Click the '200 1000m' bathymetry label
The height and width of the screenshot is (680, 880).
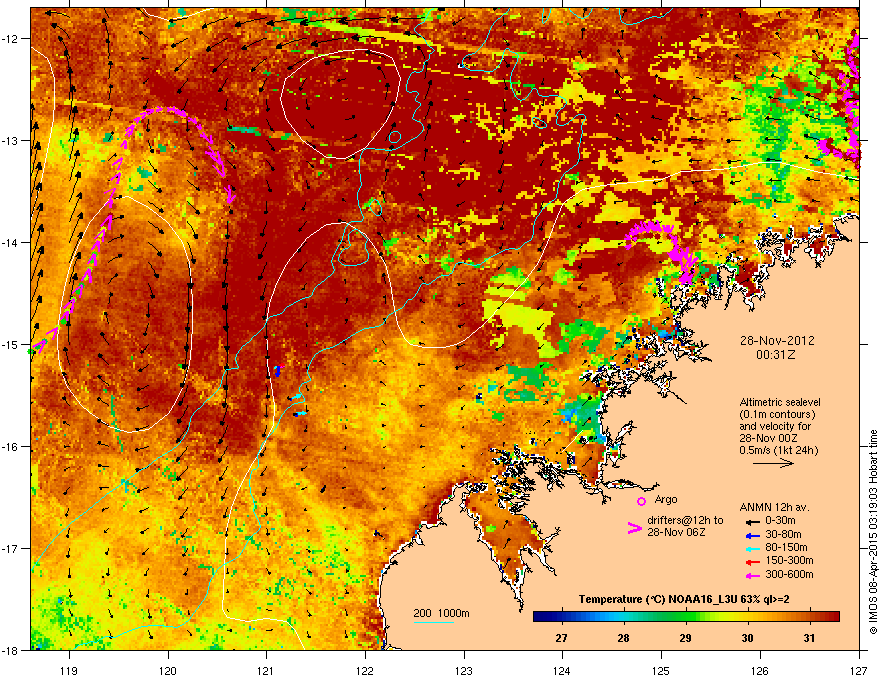(x=441, y=613)
